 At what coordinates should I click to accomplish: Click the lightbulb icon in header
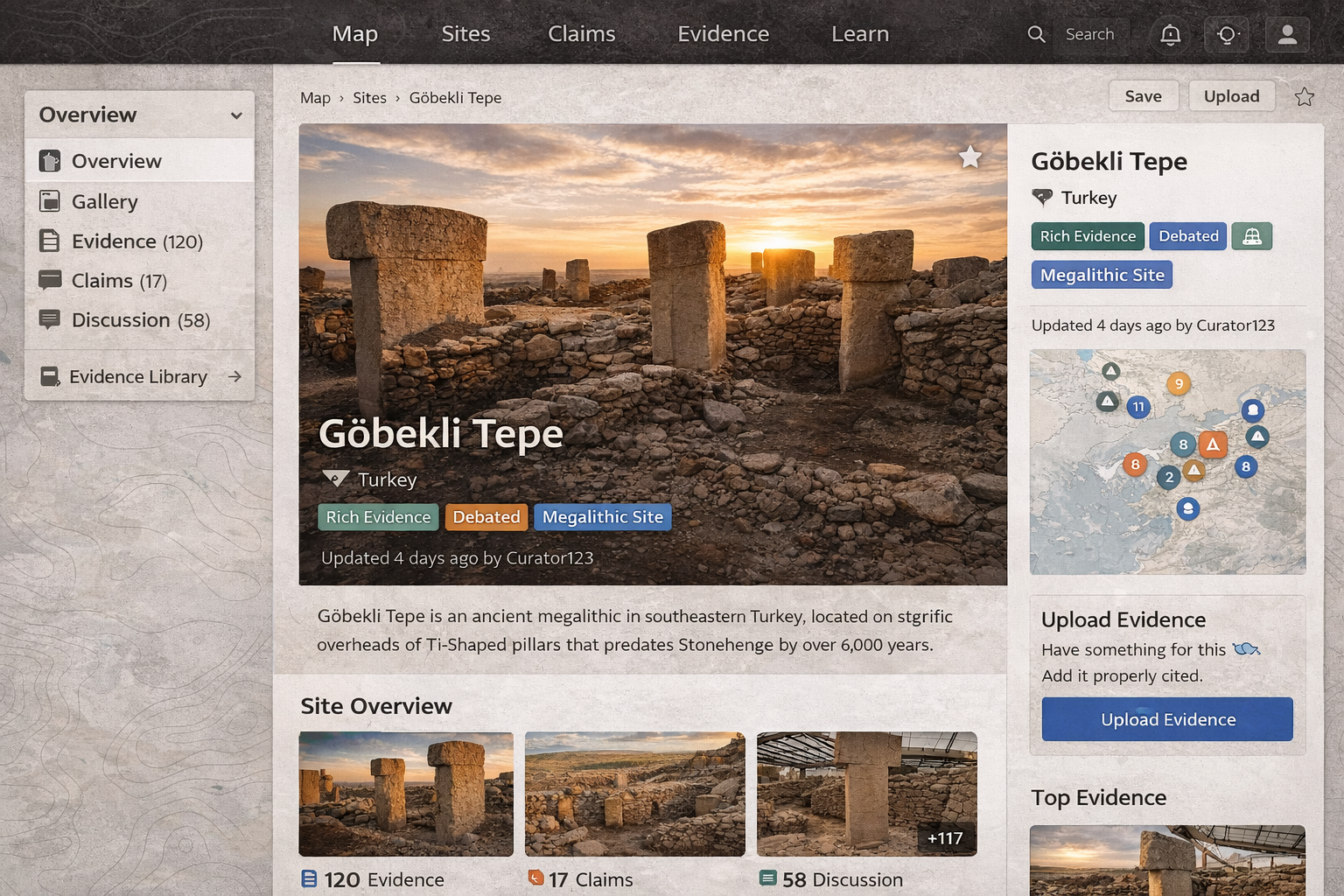(1227, 35)
